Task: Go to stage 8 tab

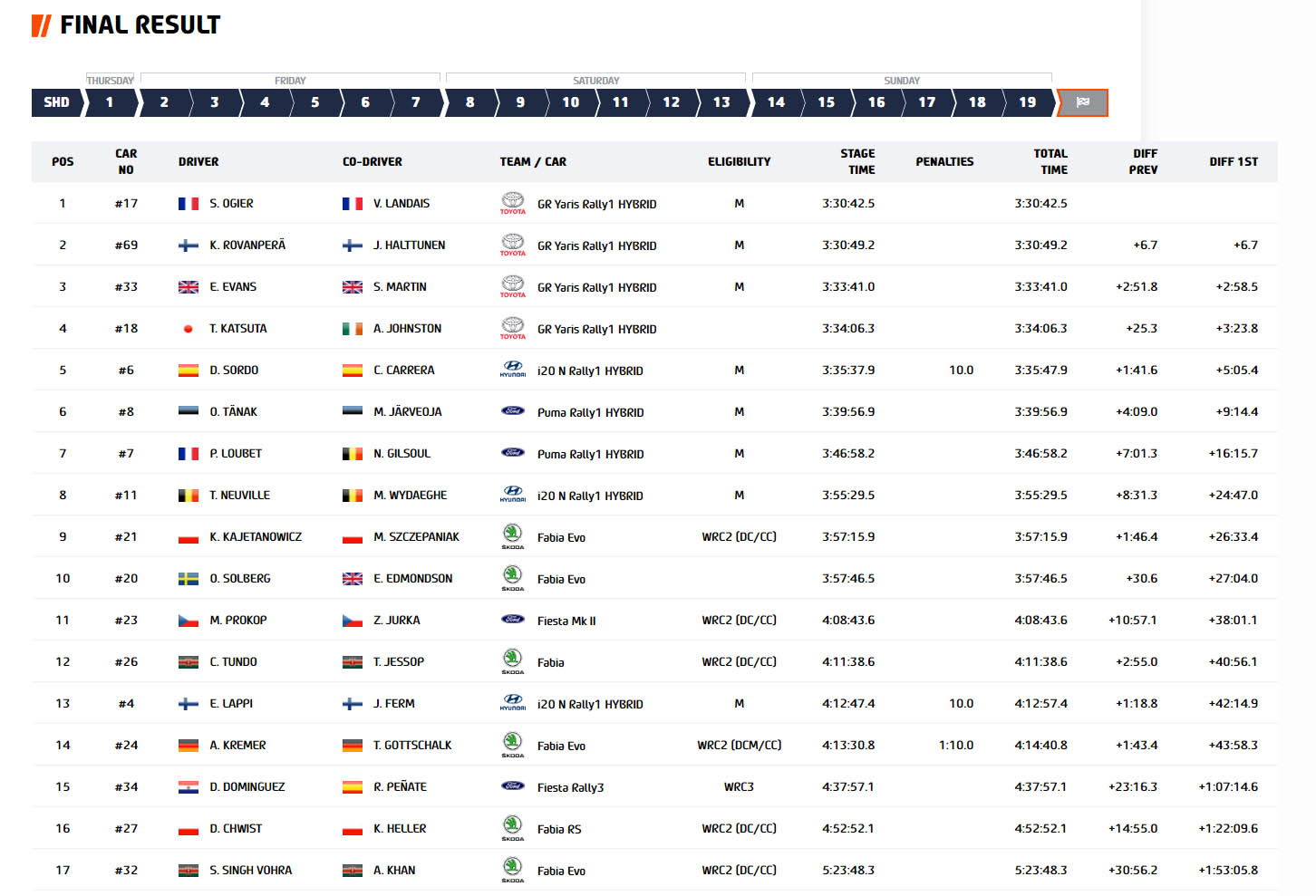Action: [x=470, y=102]
